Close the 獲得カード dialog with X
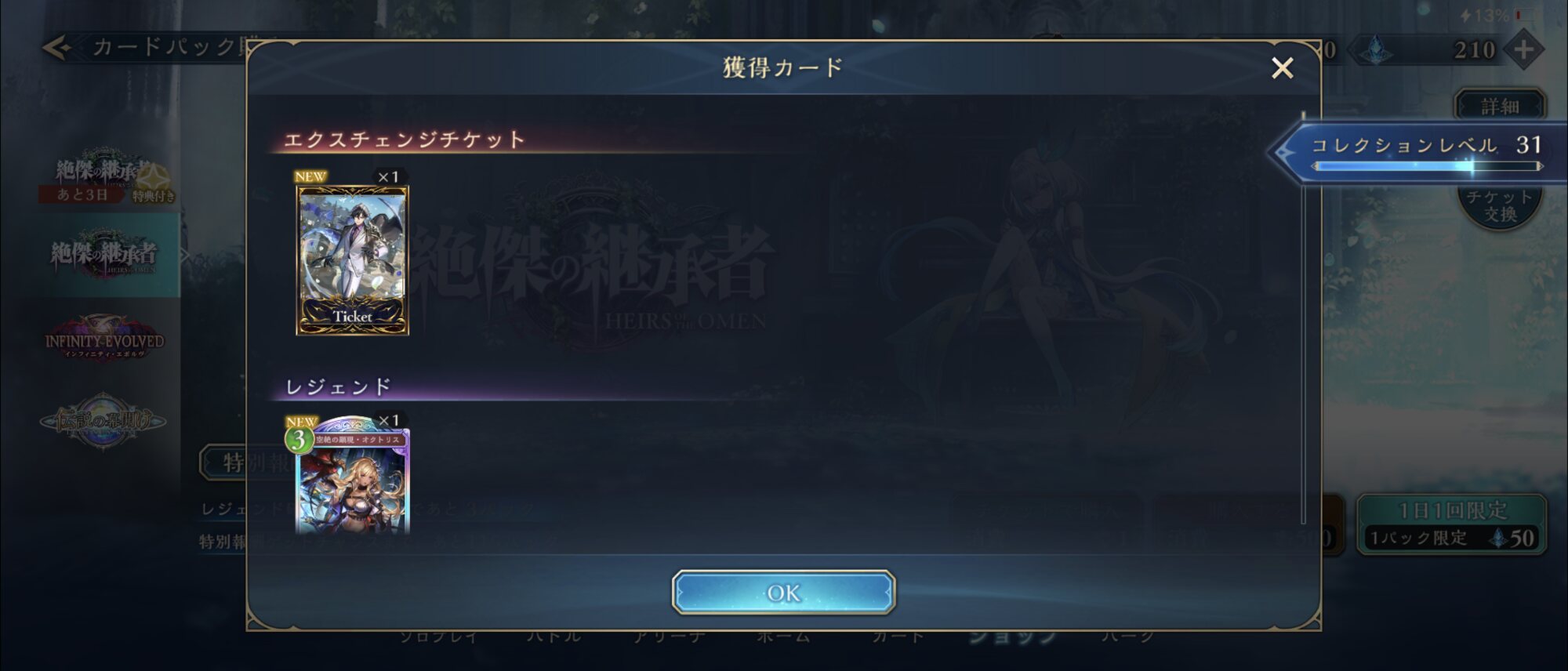Screen dimensions: 1568x671 [x=1282, y=68]
